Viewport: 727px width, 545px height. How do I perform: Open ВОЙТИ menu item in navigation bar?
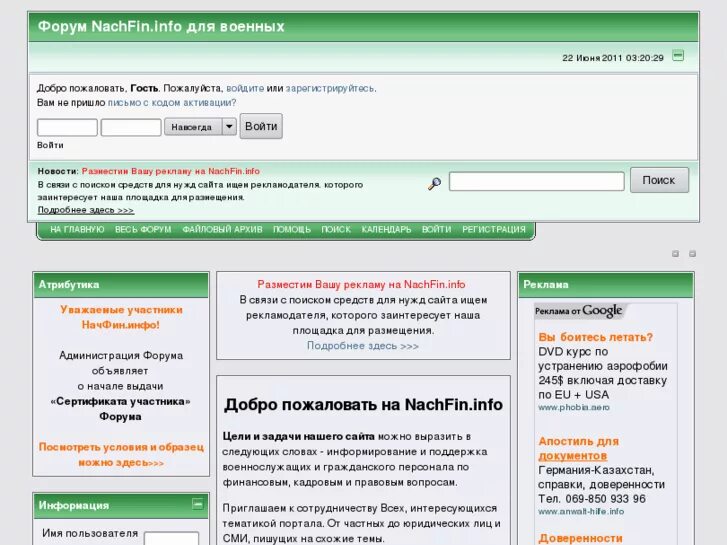click(436, 229)
